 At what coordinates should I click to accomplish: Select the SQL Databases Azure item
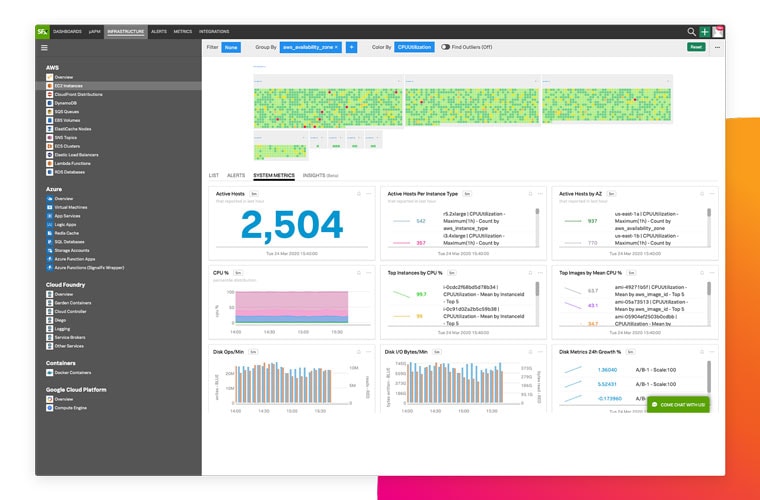[x=69, y=242]
